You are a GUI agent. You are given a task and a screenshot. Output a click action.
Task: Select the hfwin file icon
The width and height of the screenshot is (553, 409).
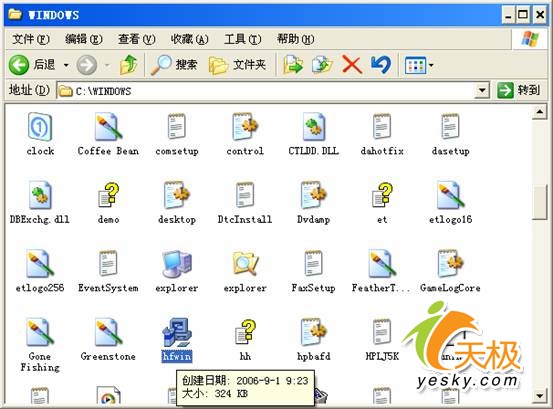point(177,332)
